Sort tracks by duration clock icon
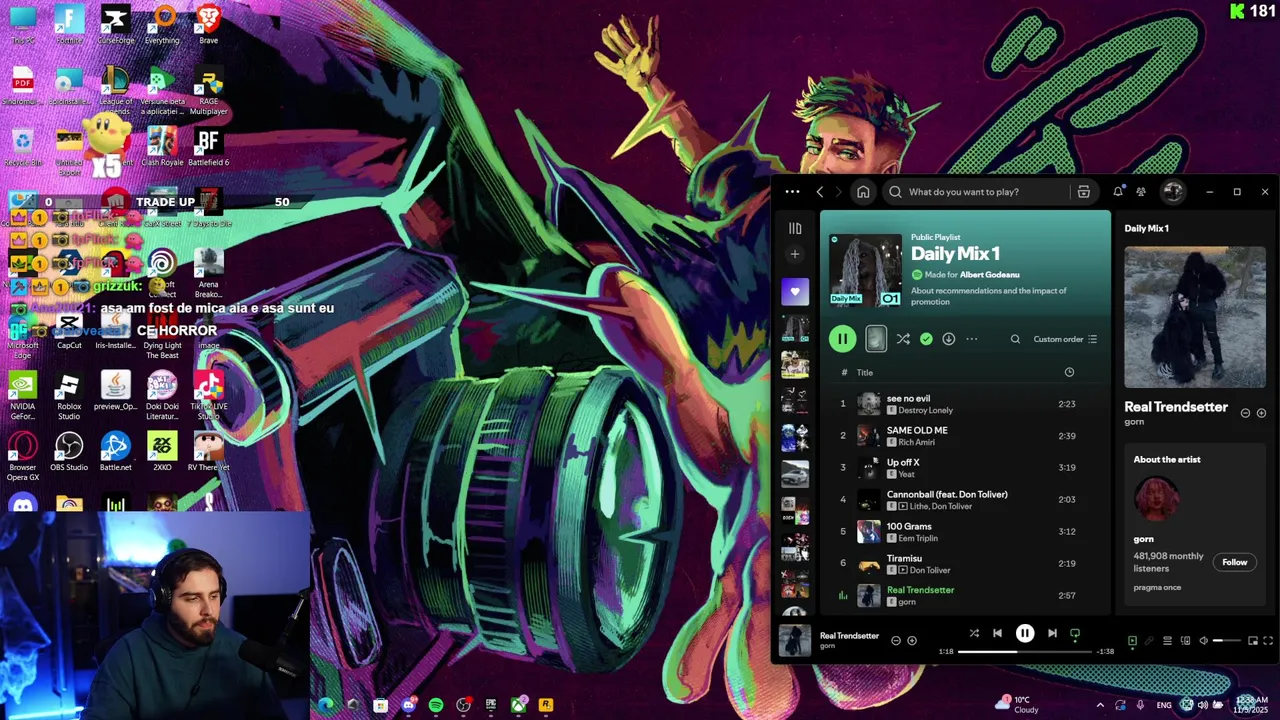The height and width of the screenshot is (720, 1280). 1069,373
